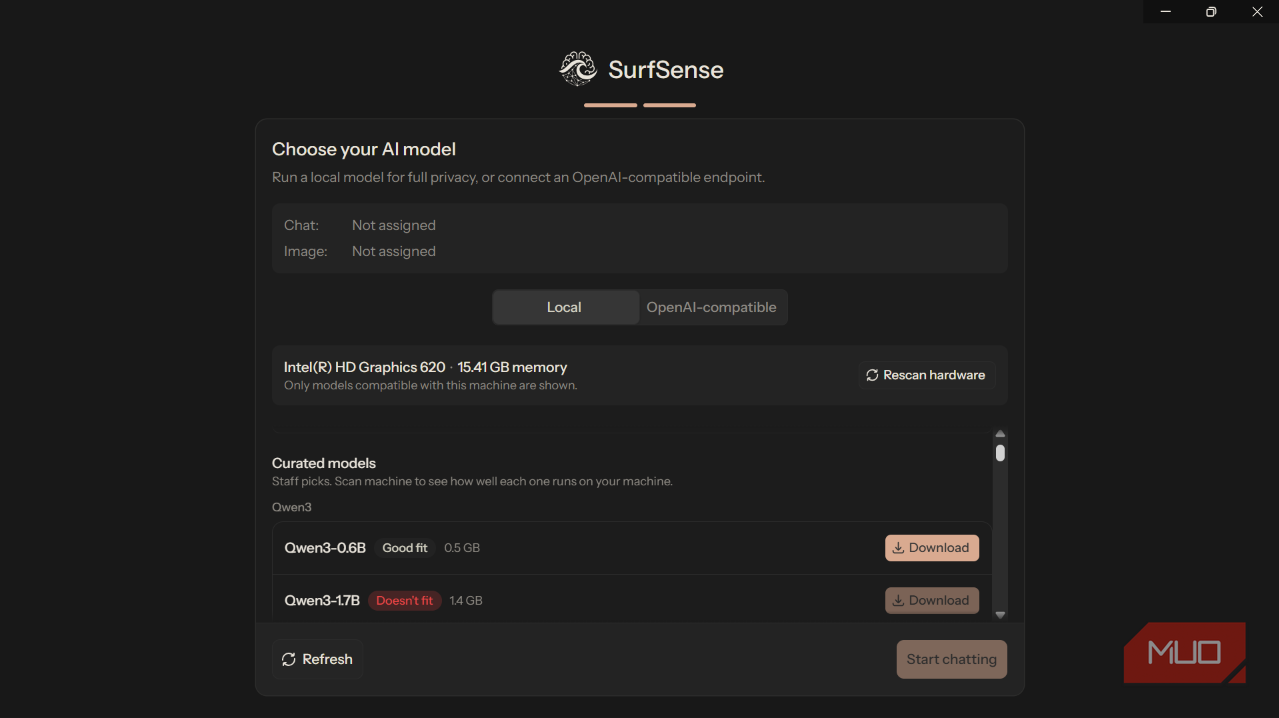Click the 0.5 GB size label
Screen dimensions: 1279x718
(x=462, y=548)
